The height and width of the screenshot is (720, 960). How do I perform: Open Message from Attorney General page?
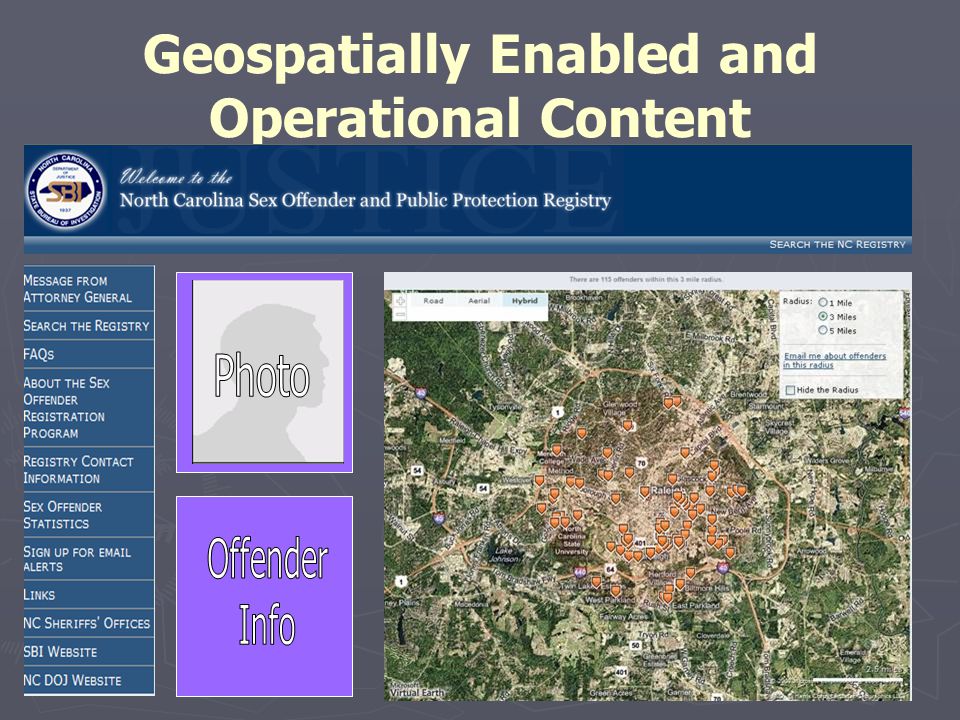89,289
